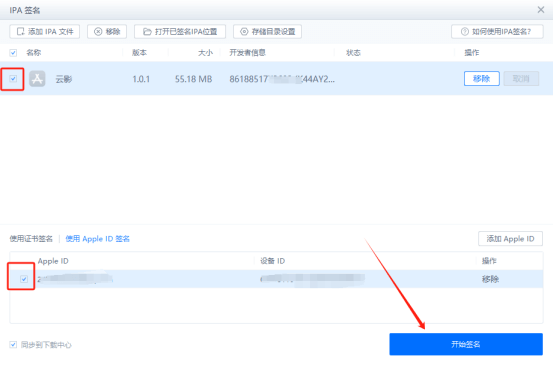Toggle the Apple ID account checkbox
553x369 pixels.
(24, 279)
